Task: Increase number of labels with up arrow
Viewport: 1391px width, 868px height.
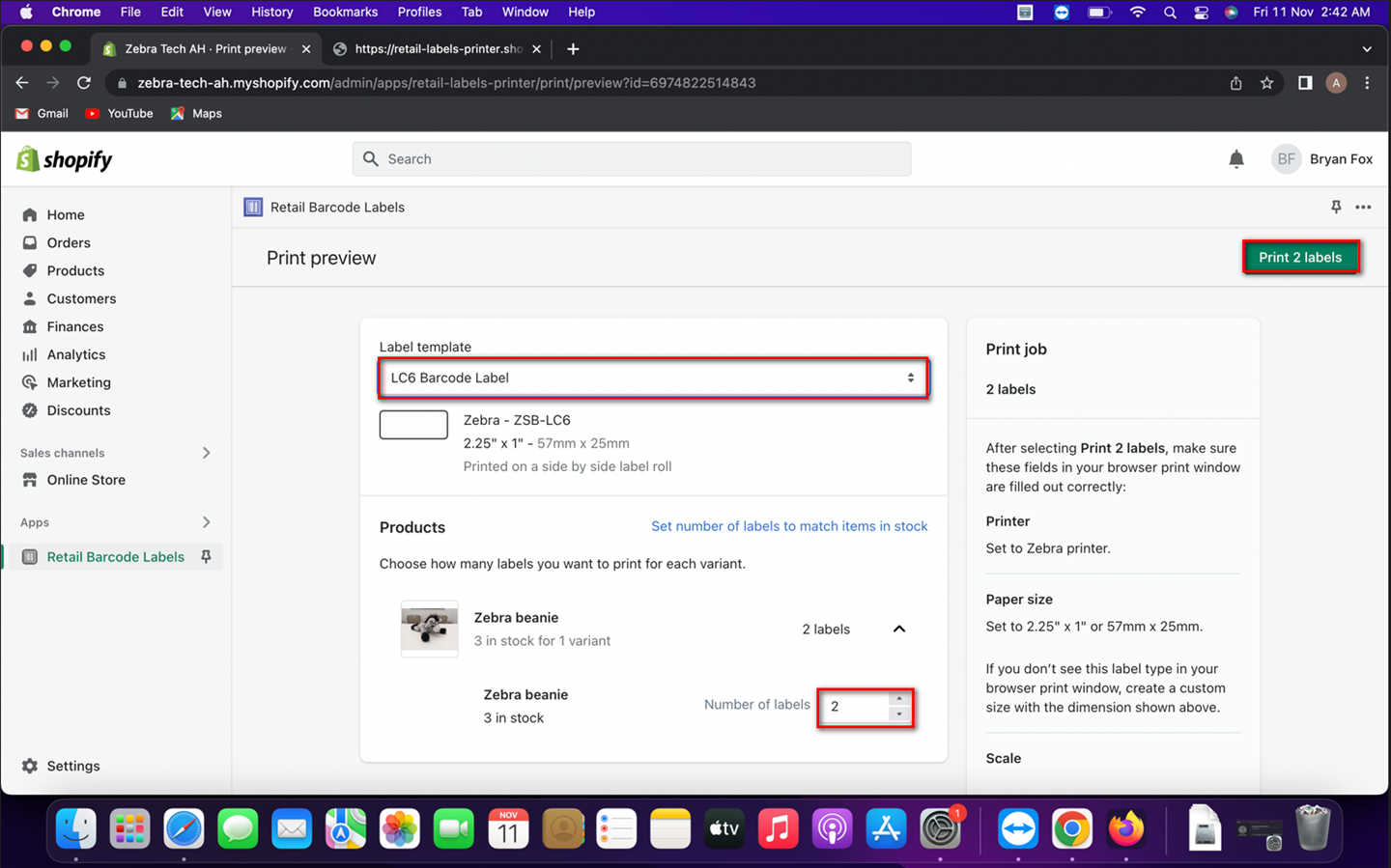Action: click(x=899, y=698)
